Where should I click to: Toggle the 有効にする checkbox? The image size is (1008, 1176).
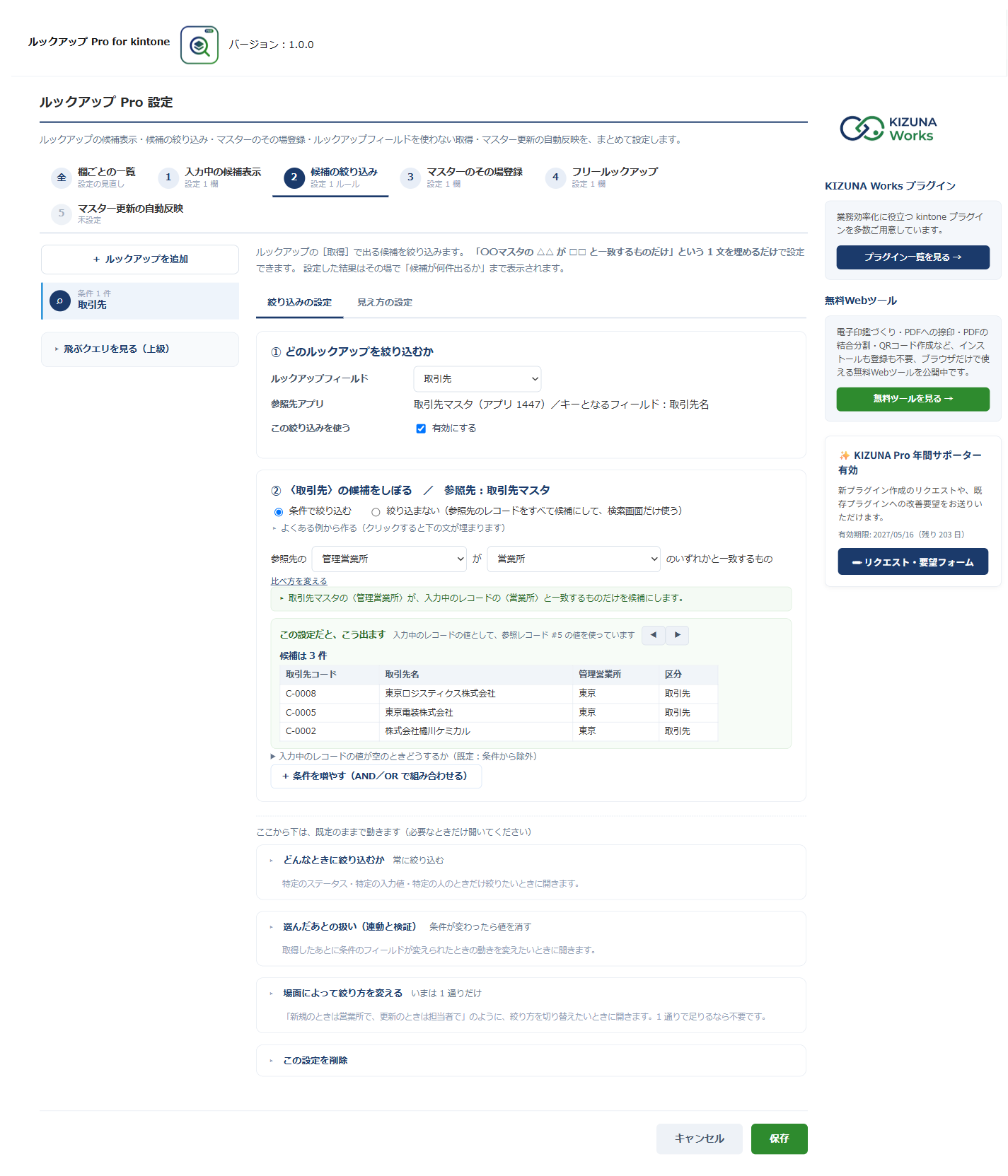point(421,429)
